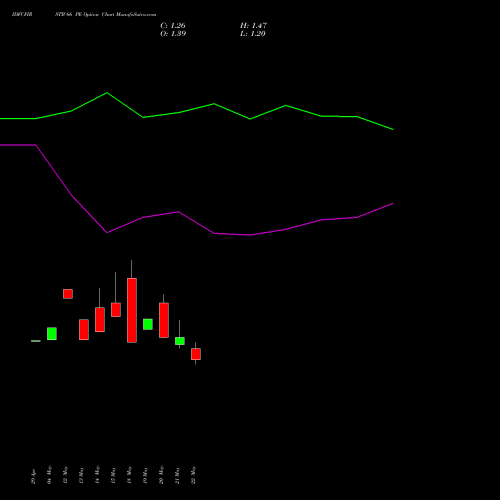The height and width of the screenshot is (500, 500).
Task: Click the close value C: 1.26
Action: pyautogui.click(x=173, y=25)
